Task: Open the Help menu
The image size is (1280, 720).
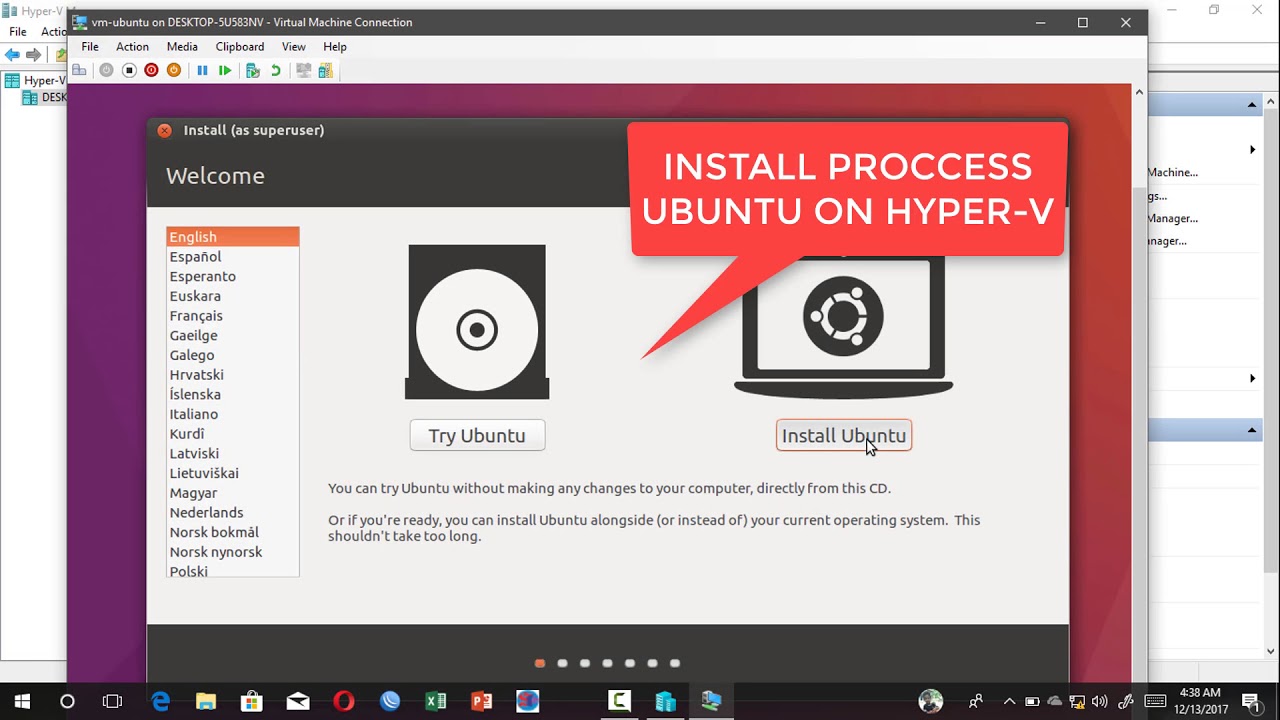Action: [x=335, y=47]
